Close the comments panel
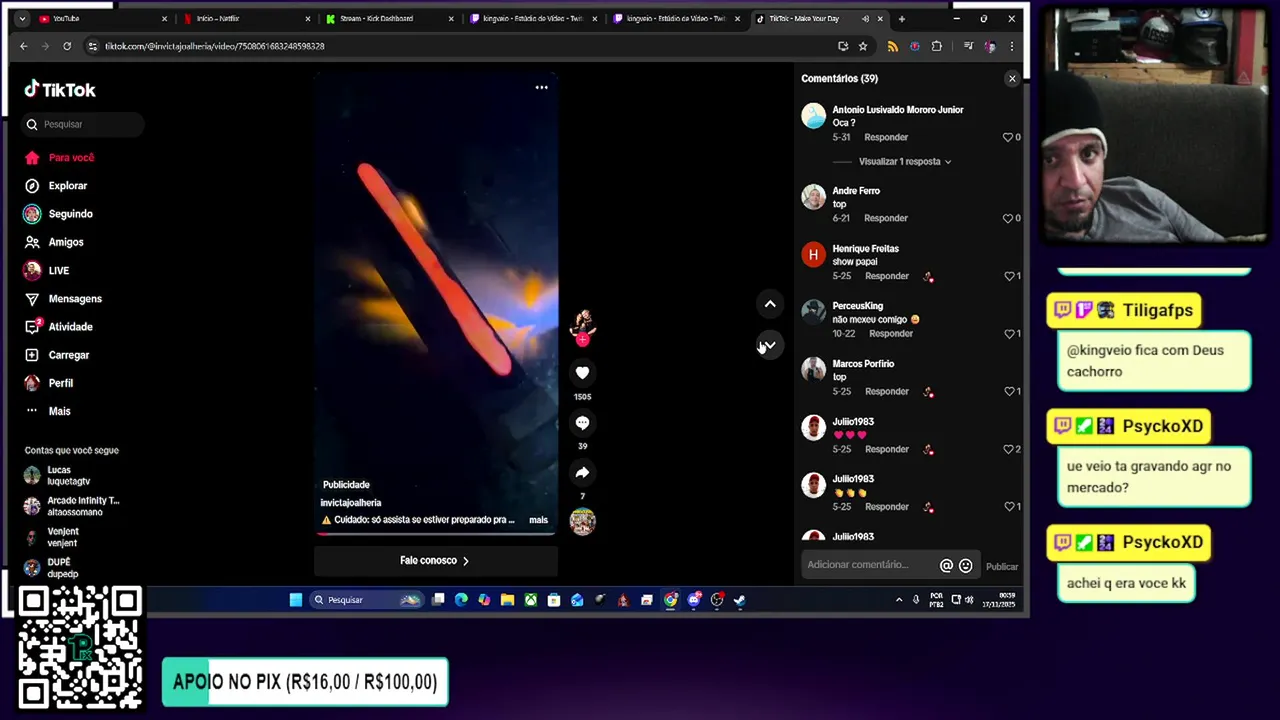The width and height of the screenshot is (1280, 720). click(1012, 78)
